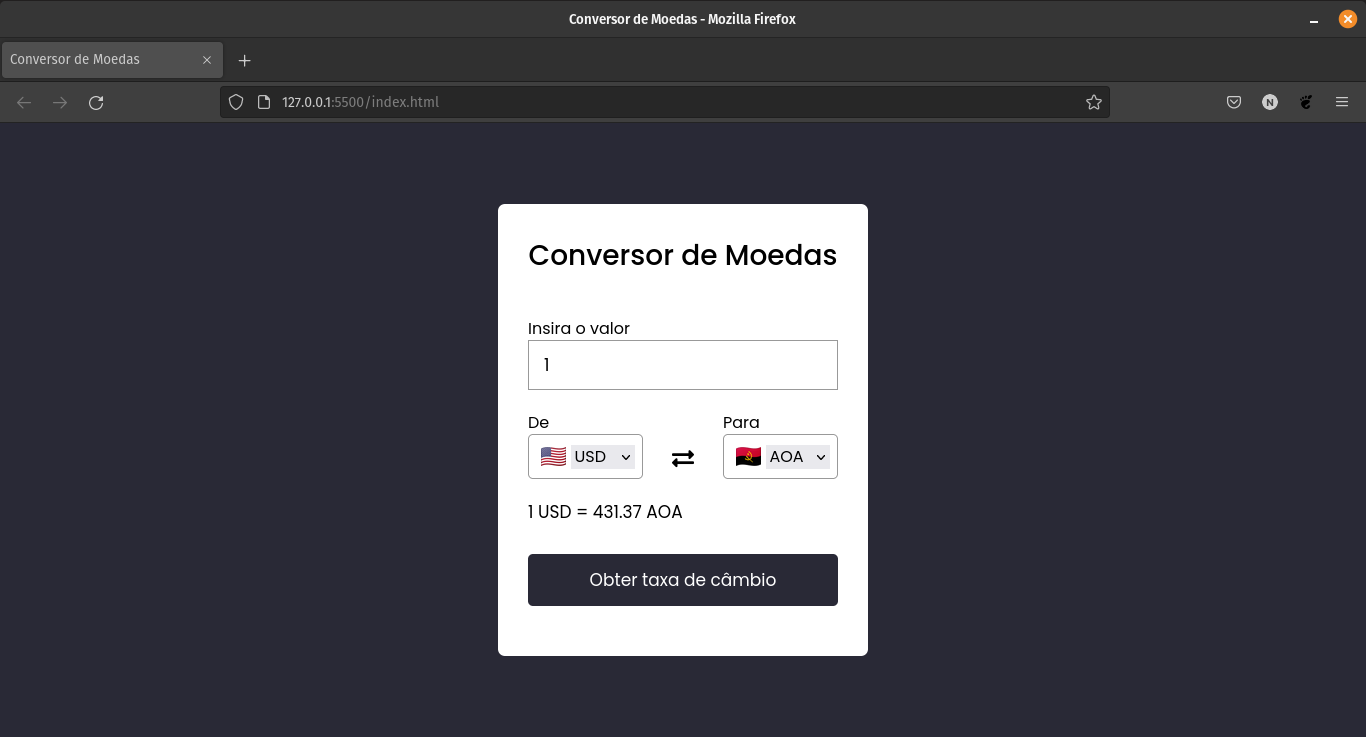1366x737 pixels.
Task: Click inside the Insira o valor field
Action: 682,364
